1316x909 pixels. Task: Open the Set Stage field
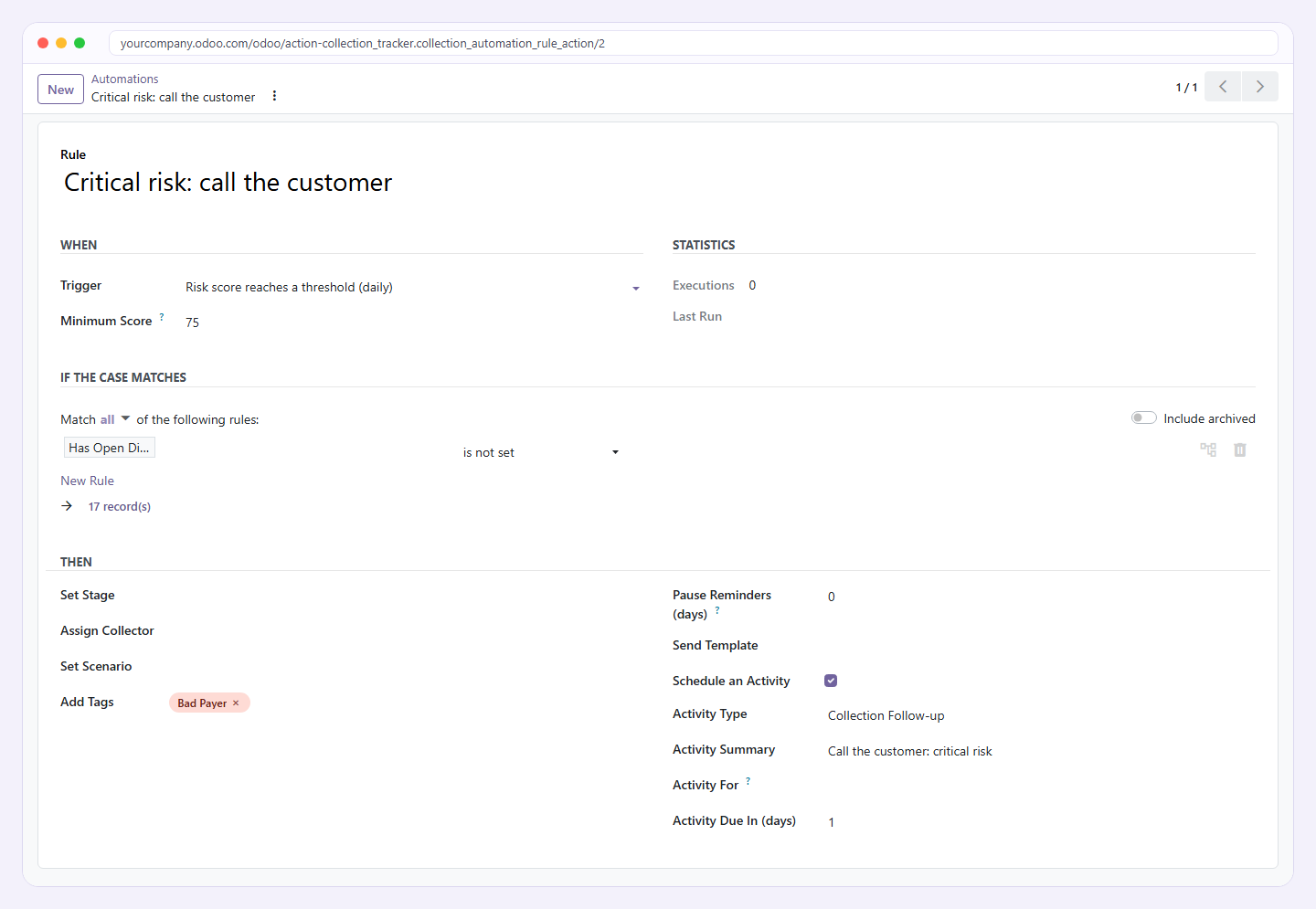pos(404,596)
